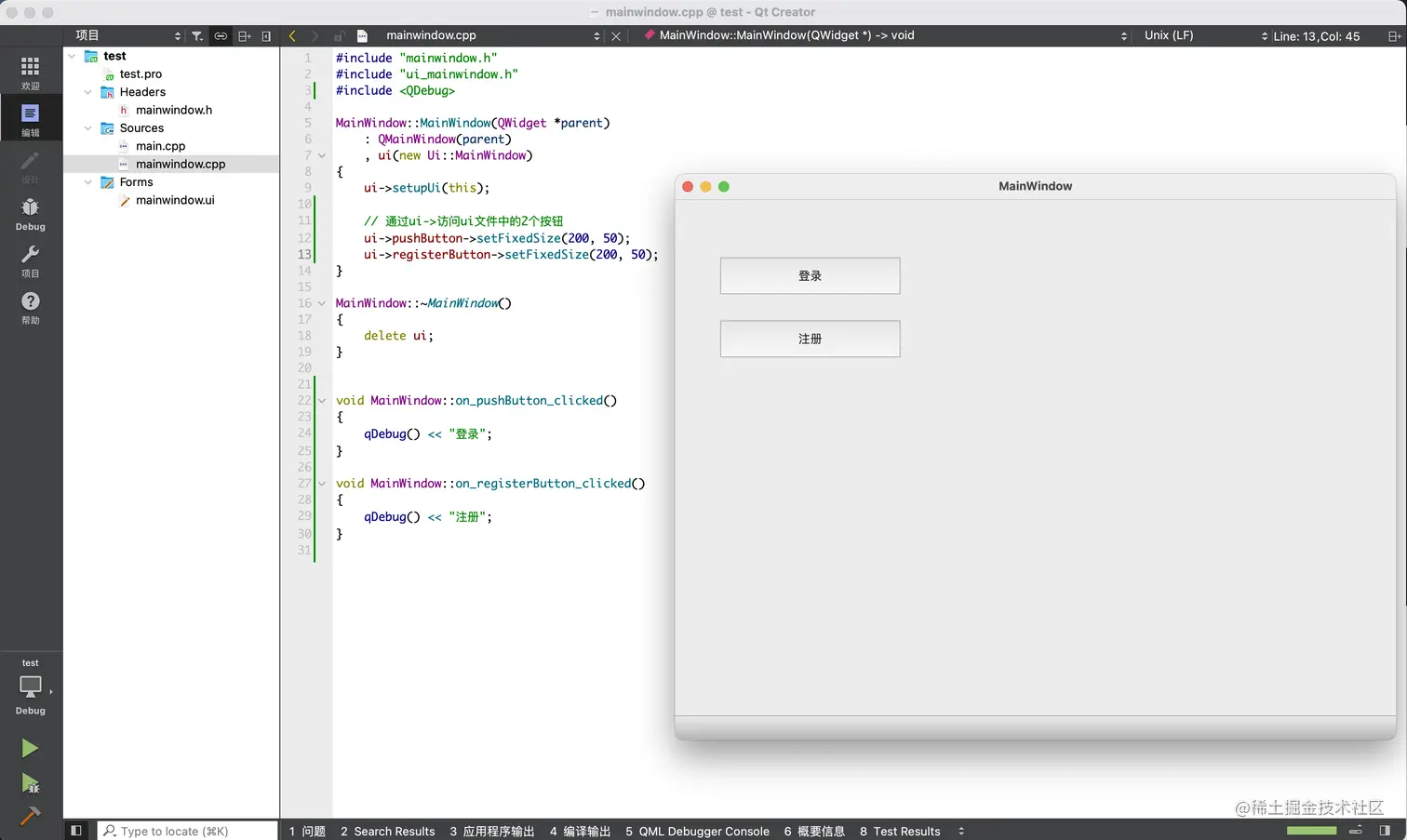The height and width of the screenshot is (840, 1407).
Task: Open the Debug mode in the sidebar
Action: coord(30,213)
